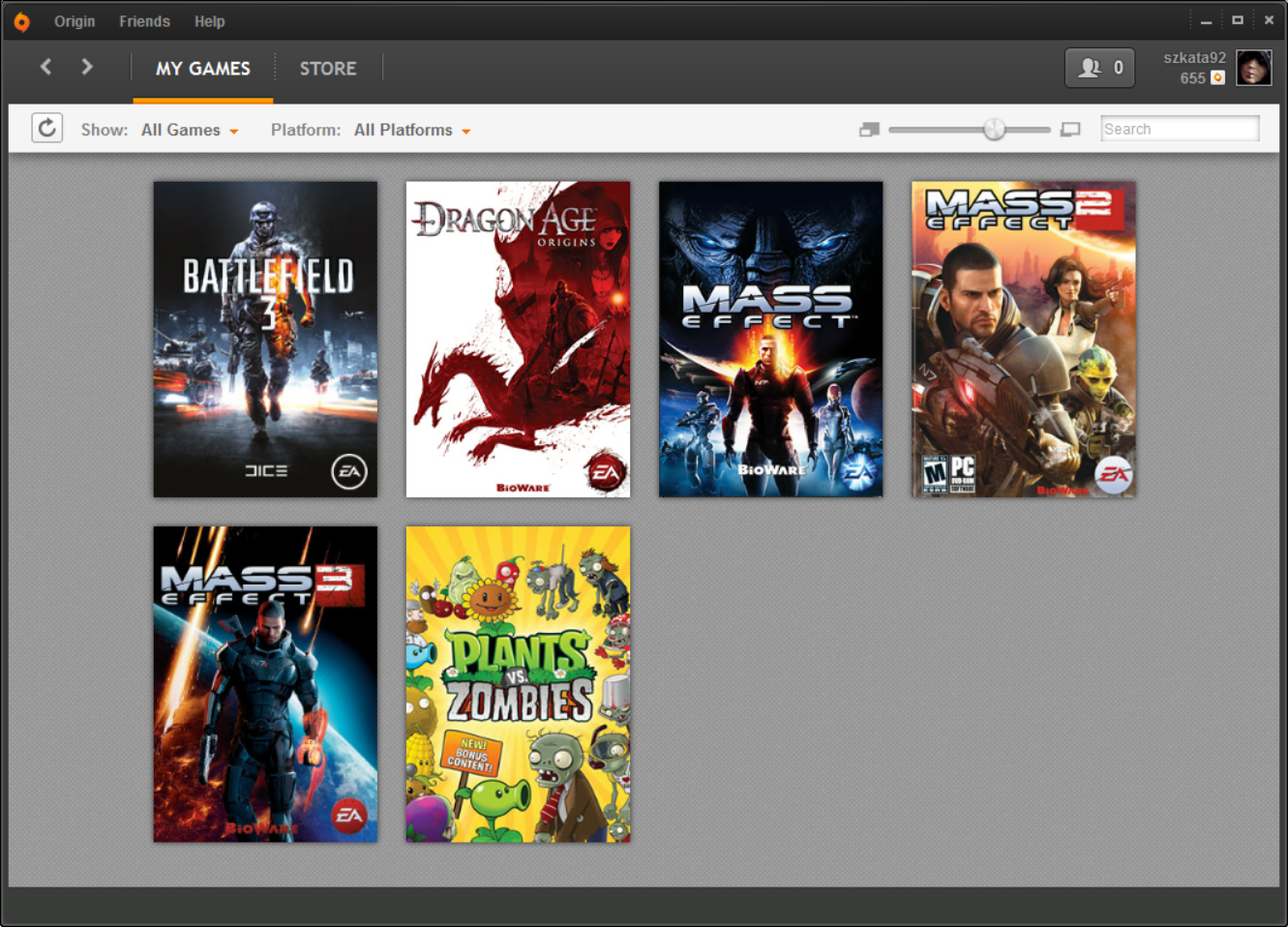This screenshot has height=927, width=1288.
Task: Click the 655 points value
Action: (1192, 78)
